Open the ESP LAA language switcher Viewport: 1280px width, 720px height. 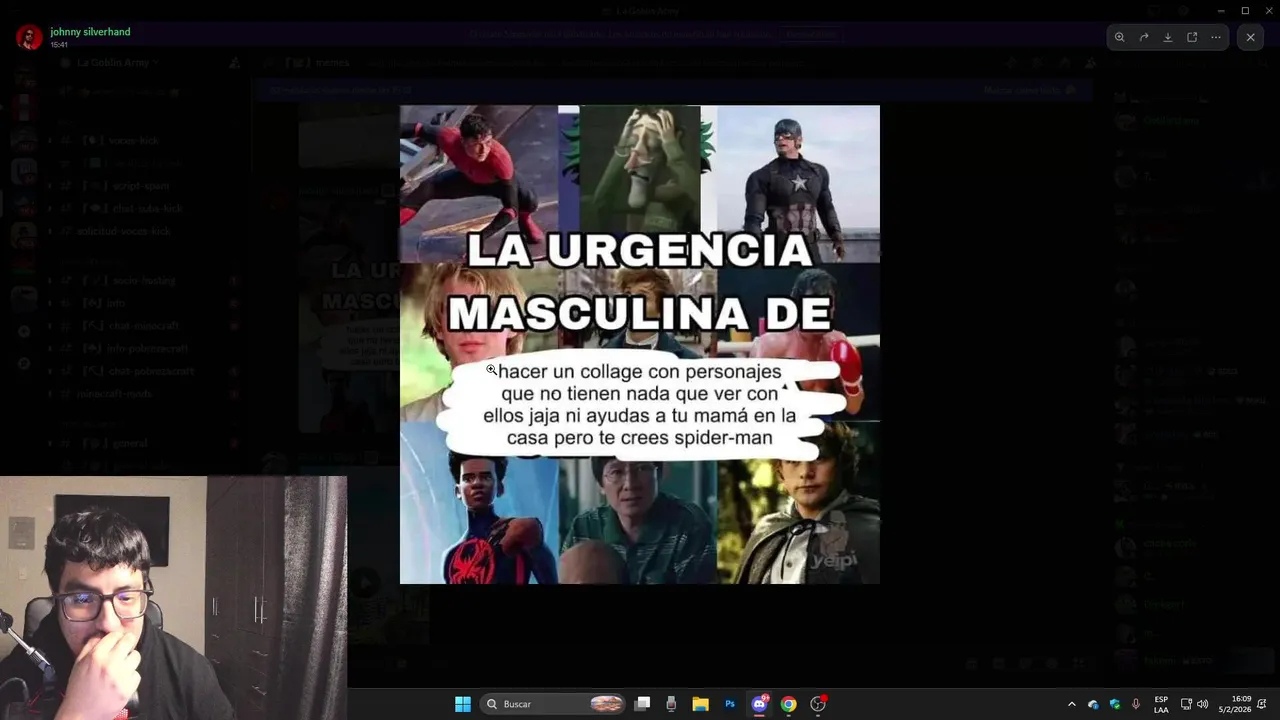pos(1161,704)
